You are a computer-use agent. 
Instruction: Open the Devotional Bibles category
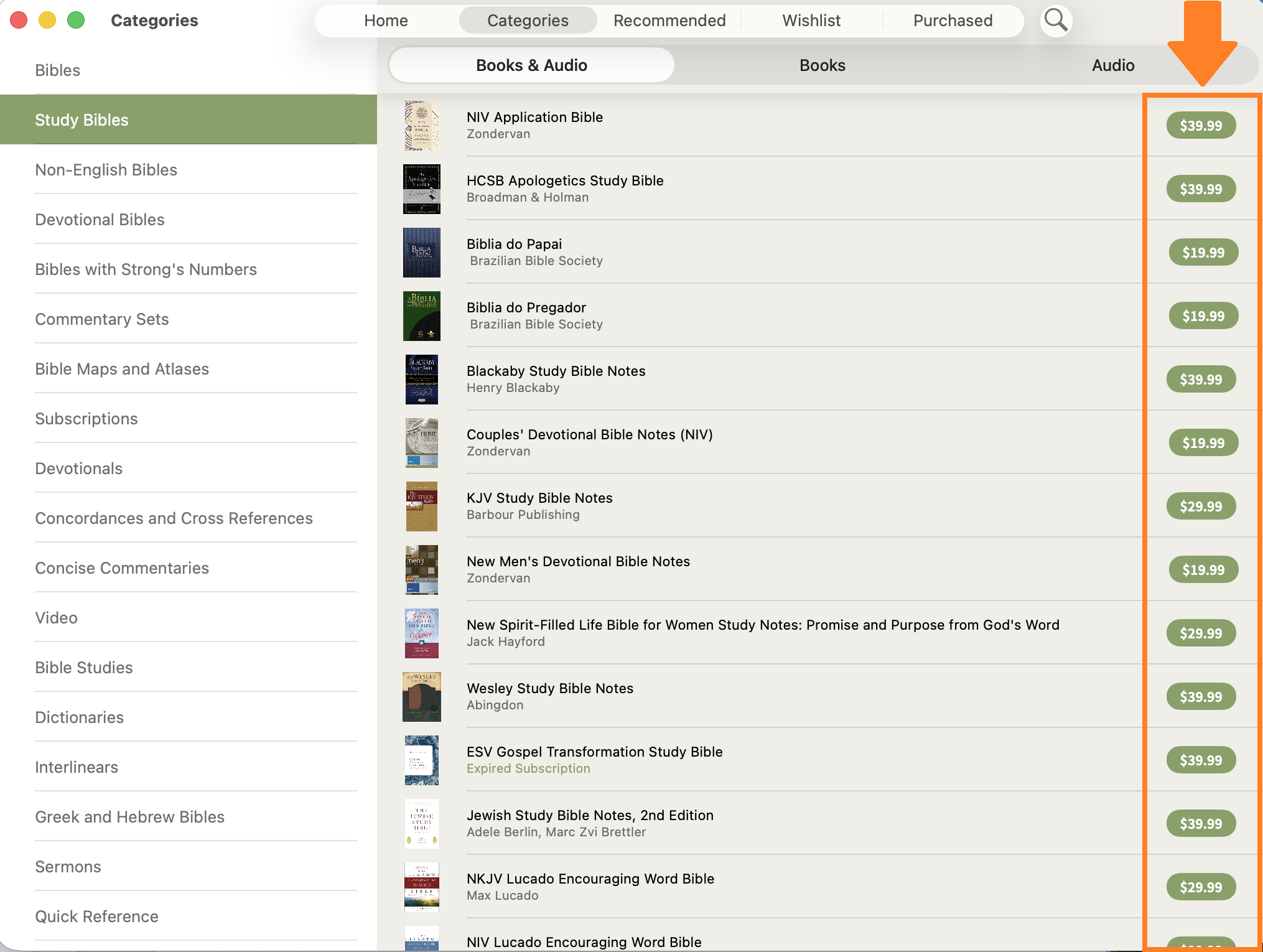click(189, 220)
